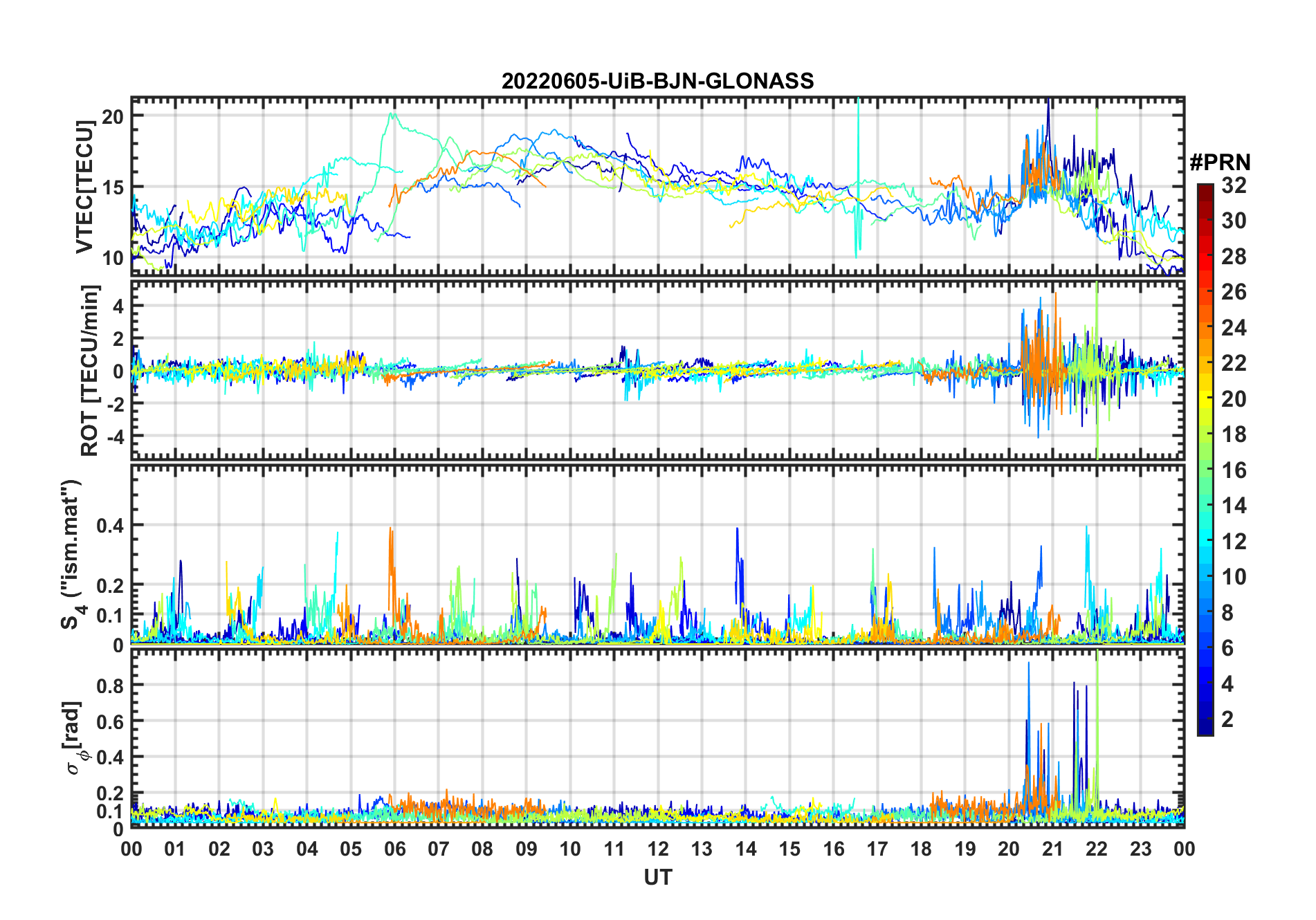Click the colorbar at PRN 24 orange
This screenshot has height=920, width=1316.
pos(1205,328)
